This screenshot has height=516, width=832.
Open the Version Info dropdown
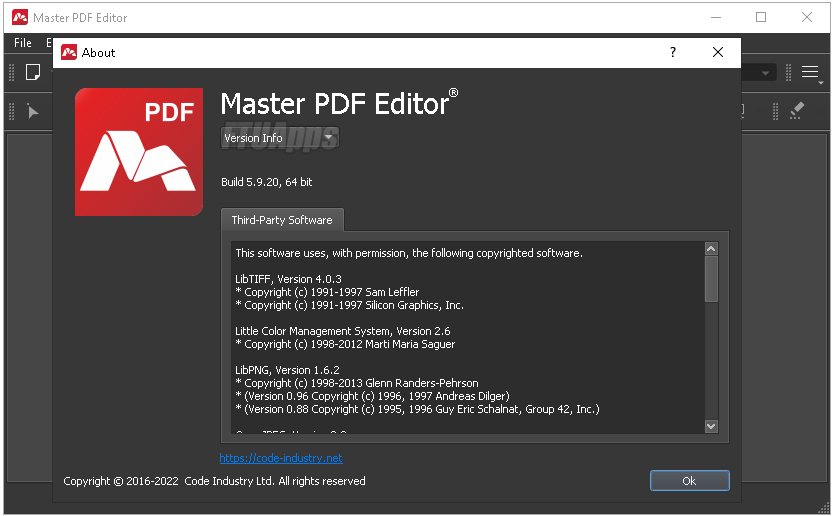pyautogui.click(x=280, y=137)
